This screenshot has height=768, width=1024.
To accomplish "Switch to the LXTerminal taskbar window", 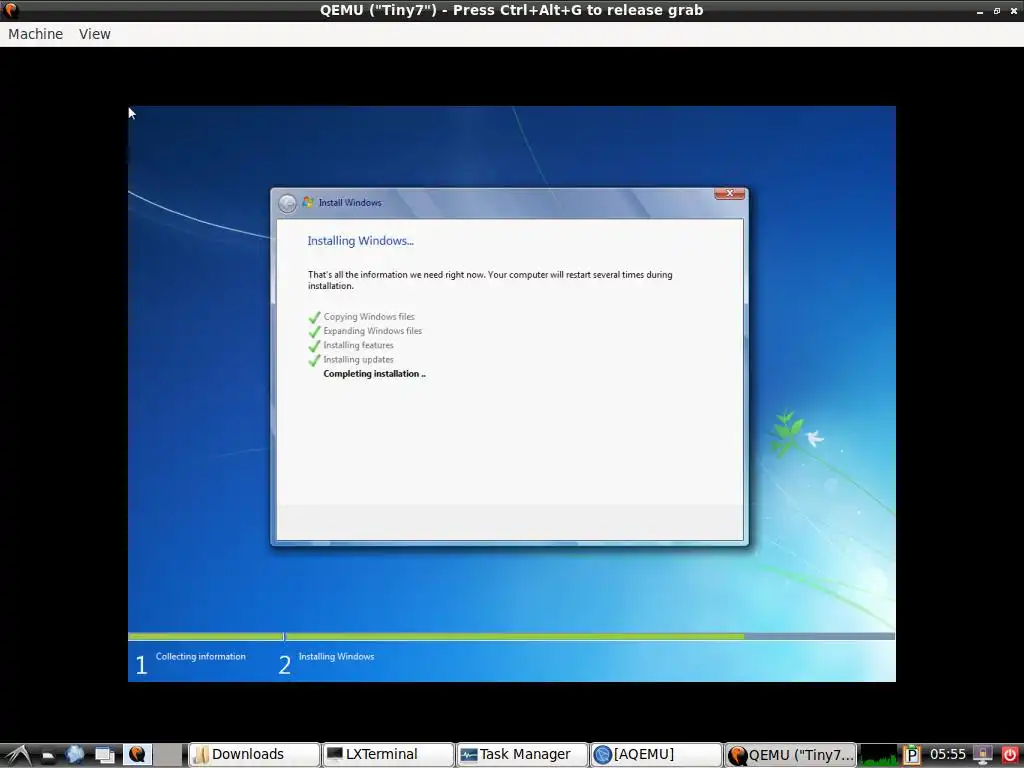I will coord(388,755).
